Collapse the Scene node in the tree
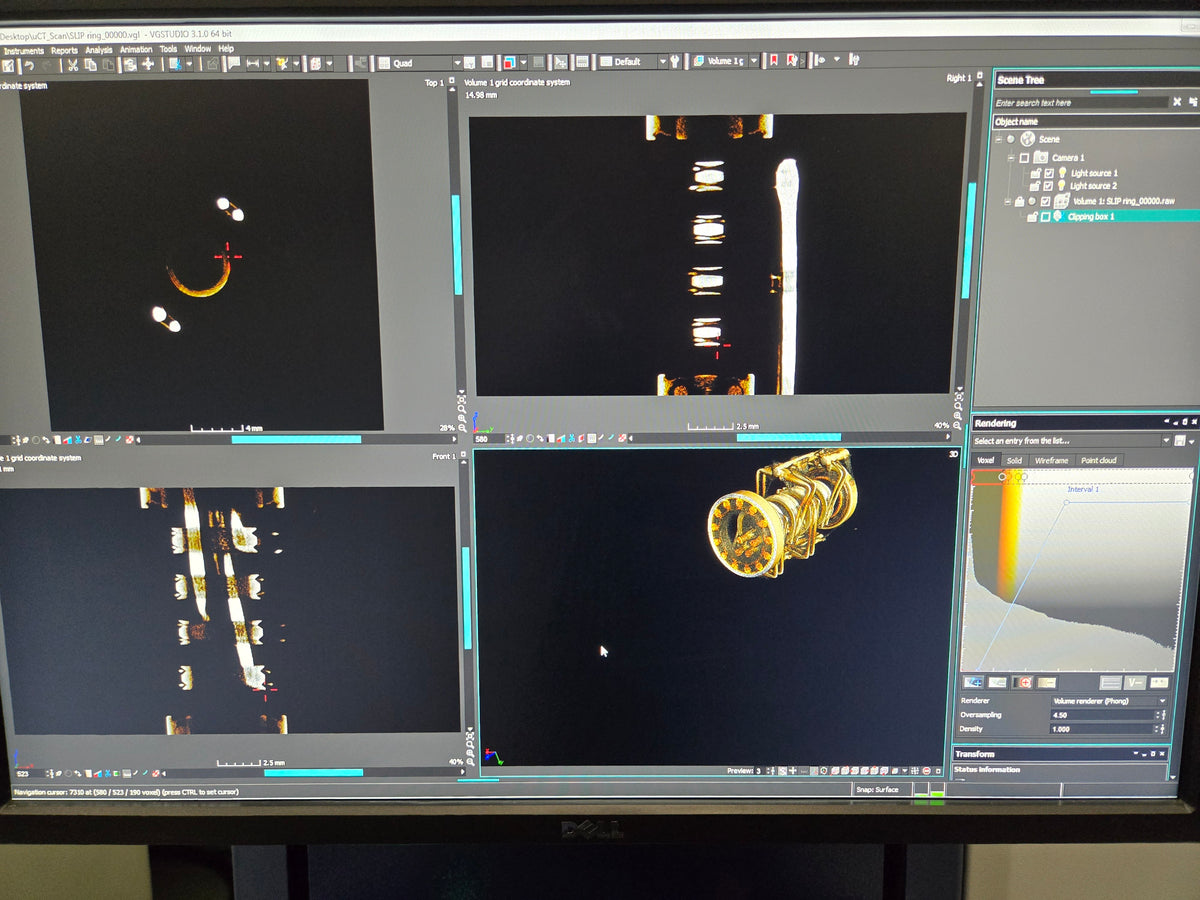This screenshot has width=1200, height=900. (x=999, y=139)
